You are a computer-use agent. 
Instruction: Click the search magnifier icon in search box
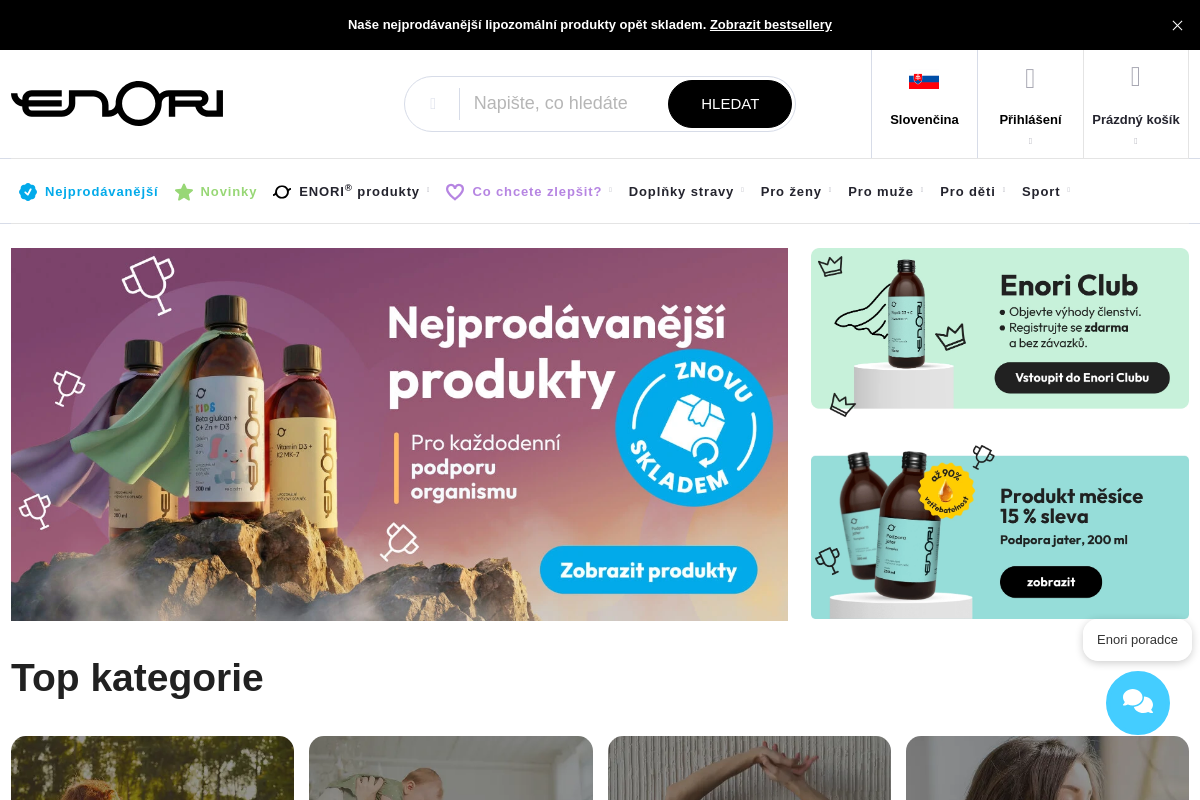click(x=433, y=104)
